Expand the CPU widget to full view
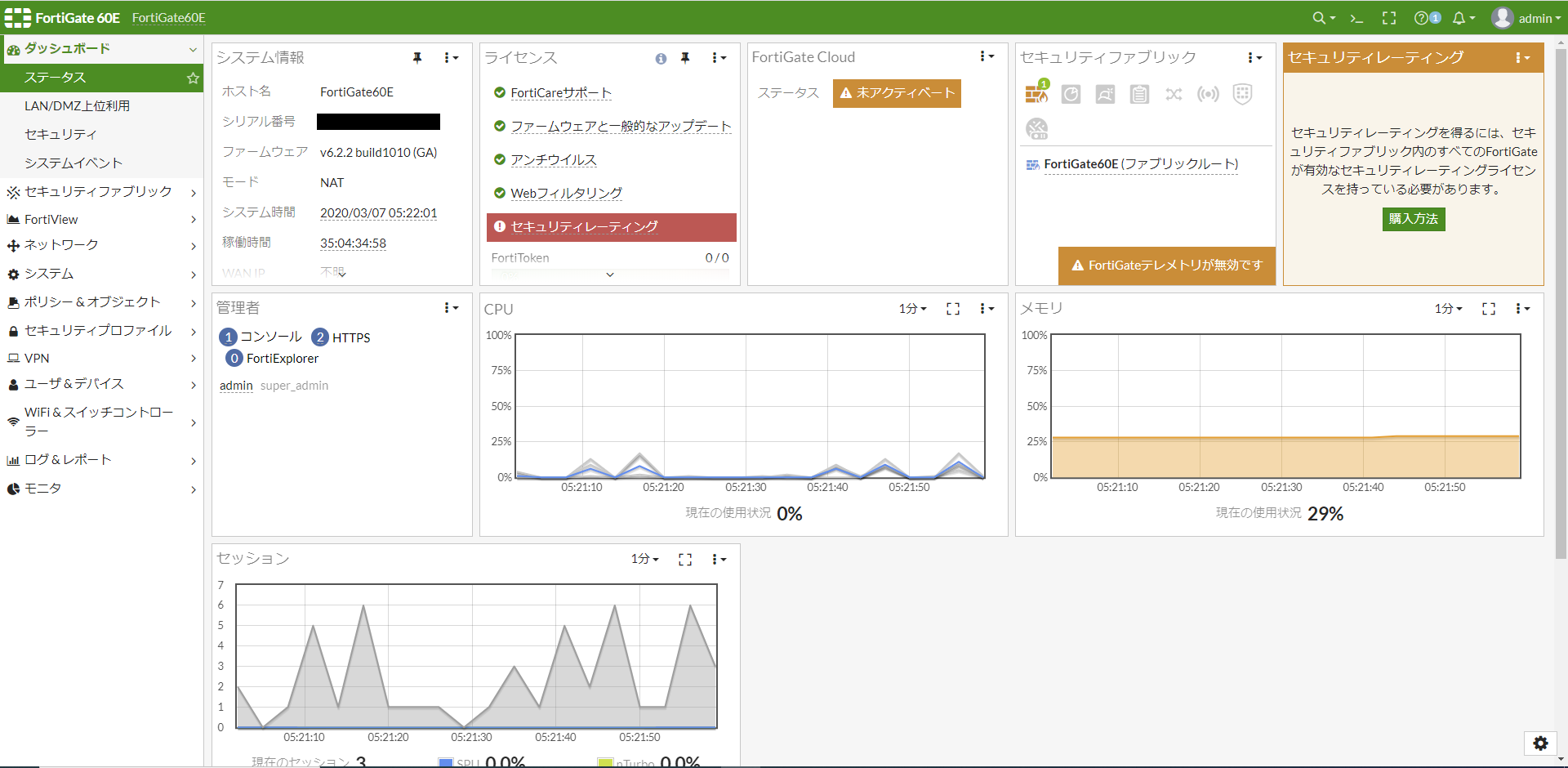This screenshot has height=768, width=1568. 953,309
